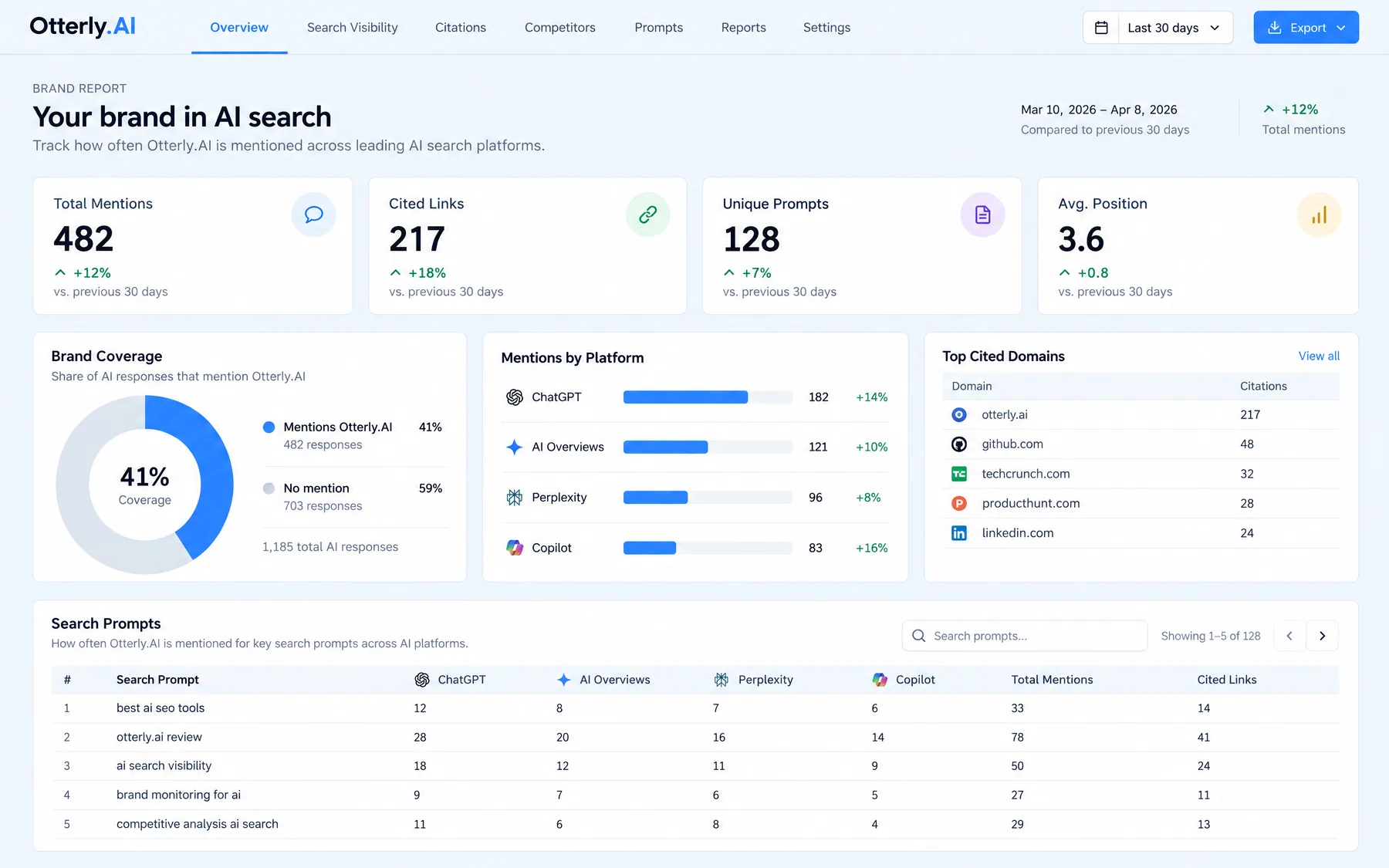
Task: Click the green up arrow near +12% Total mentions
Action: [x=1269, y=110]
